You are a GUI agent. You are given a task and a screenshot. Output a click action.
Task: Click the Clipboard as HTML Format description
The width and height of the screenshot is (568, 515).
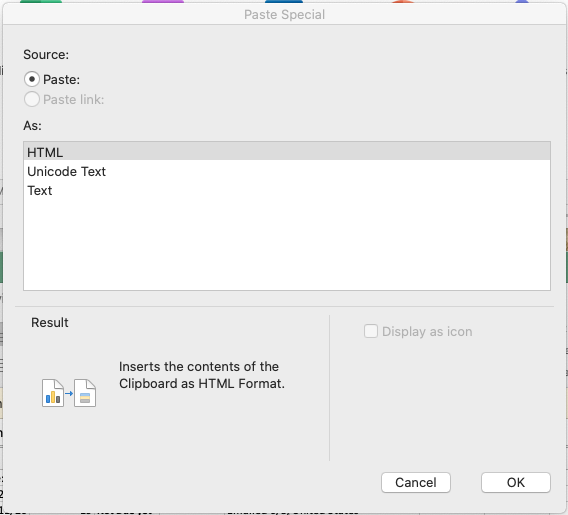[x=202, y=375]
